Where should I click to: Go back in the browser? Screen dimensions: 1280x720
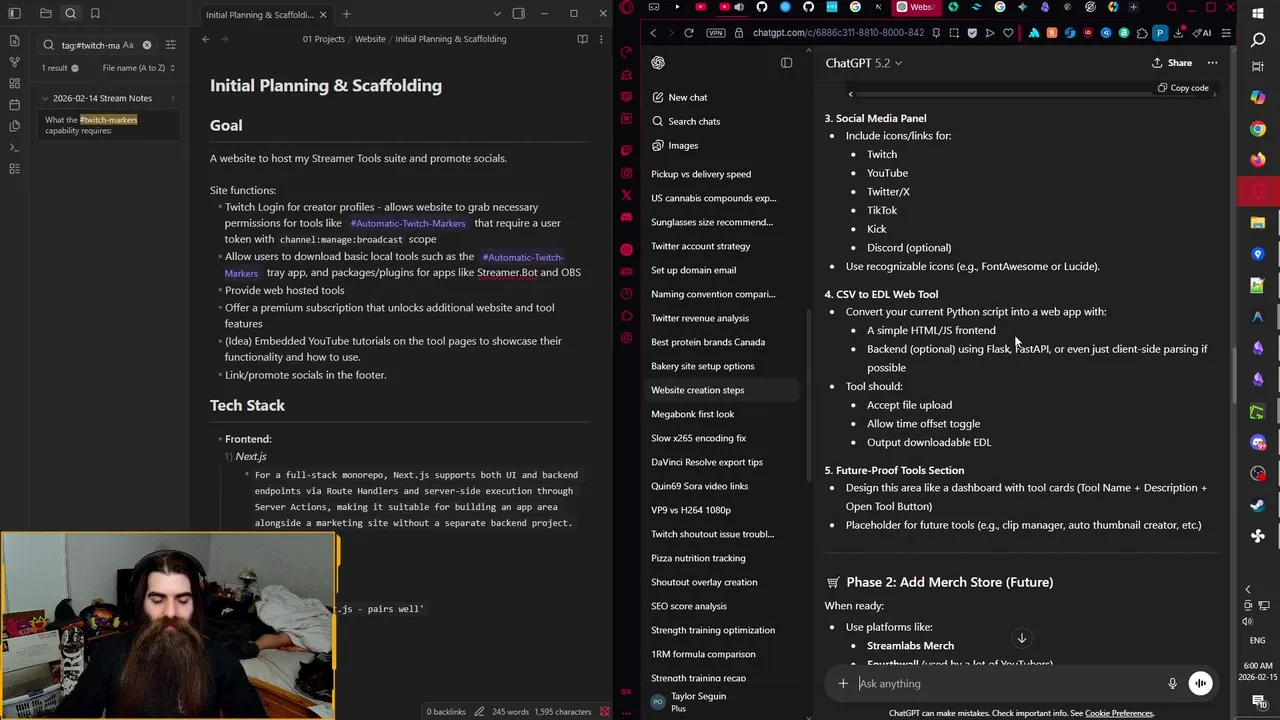point(653,33)
